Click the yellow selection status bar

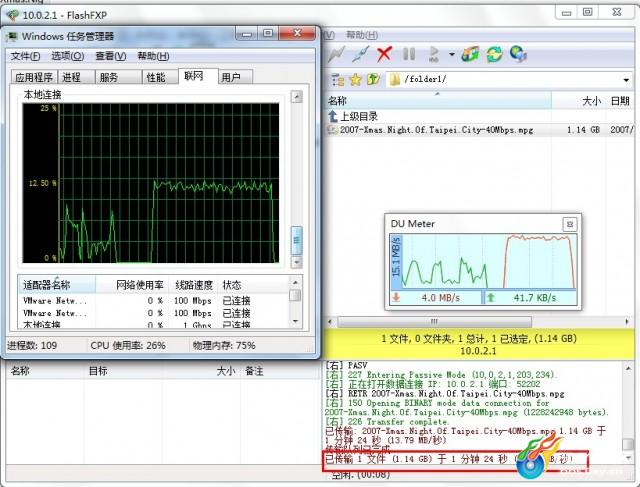pos(479,345)
